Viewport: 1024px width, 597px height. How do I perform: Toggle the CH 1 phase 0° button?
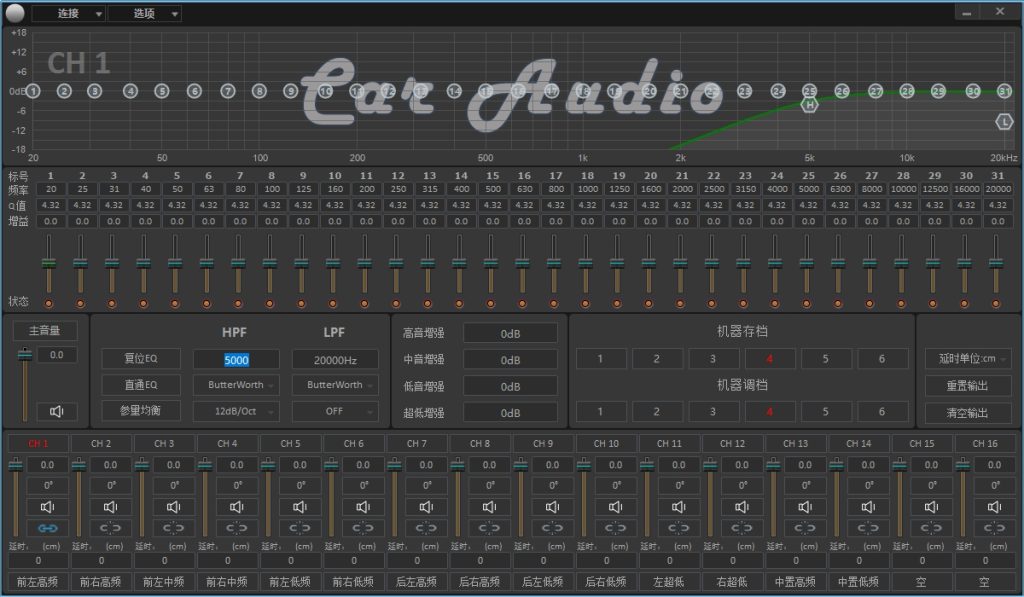click(48, 485)
